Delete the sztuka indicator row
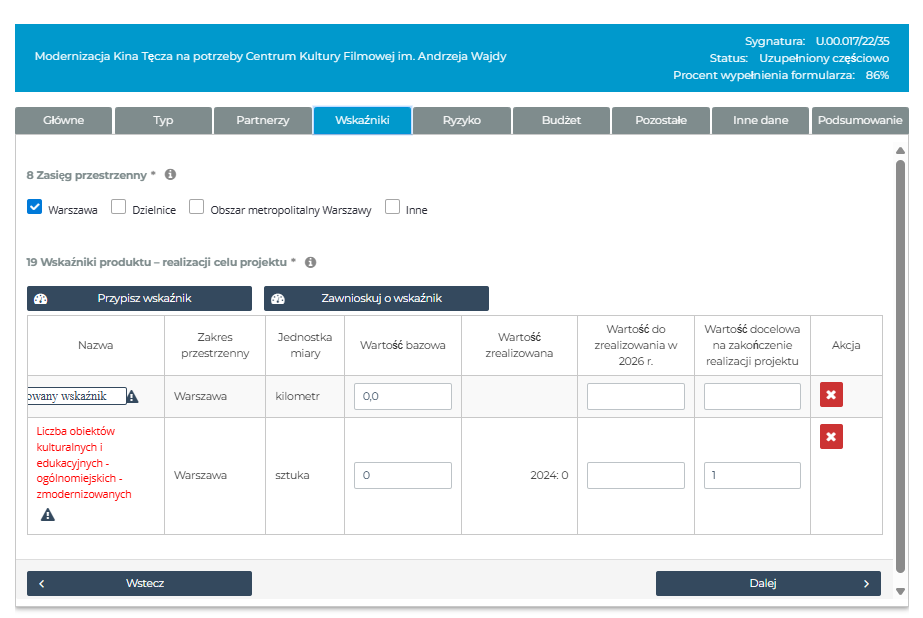 [x=831, y=436]
